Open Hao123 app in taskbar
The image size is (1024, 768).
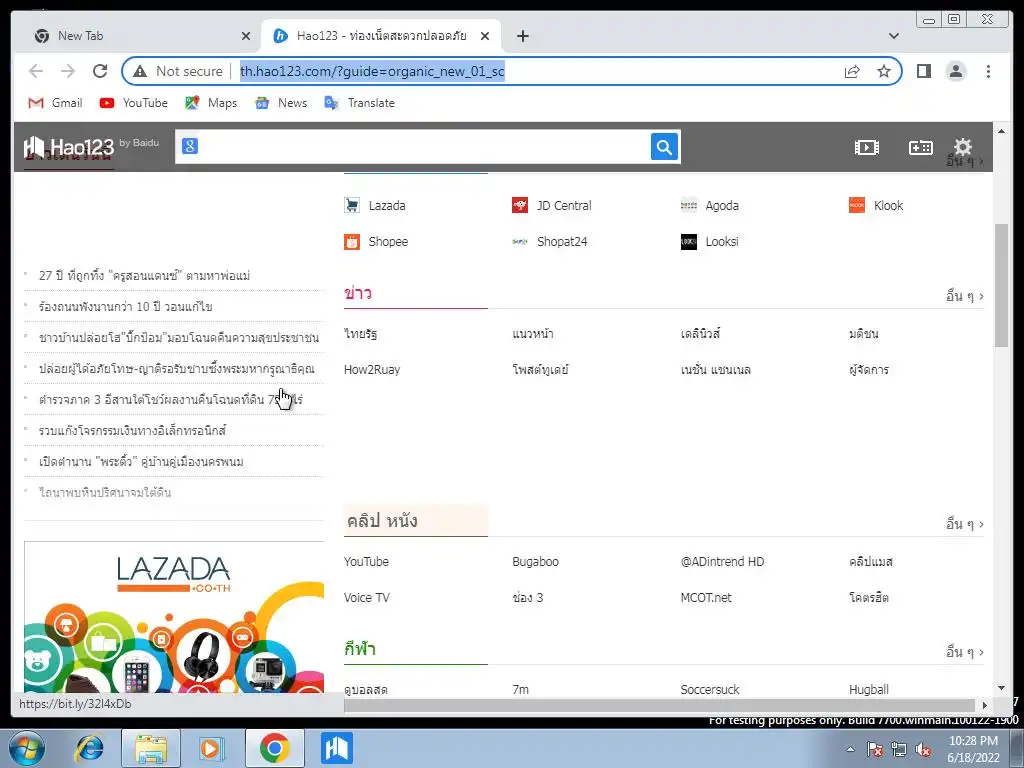[x=337, y=748]
